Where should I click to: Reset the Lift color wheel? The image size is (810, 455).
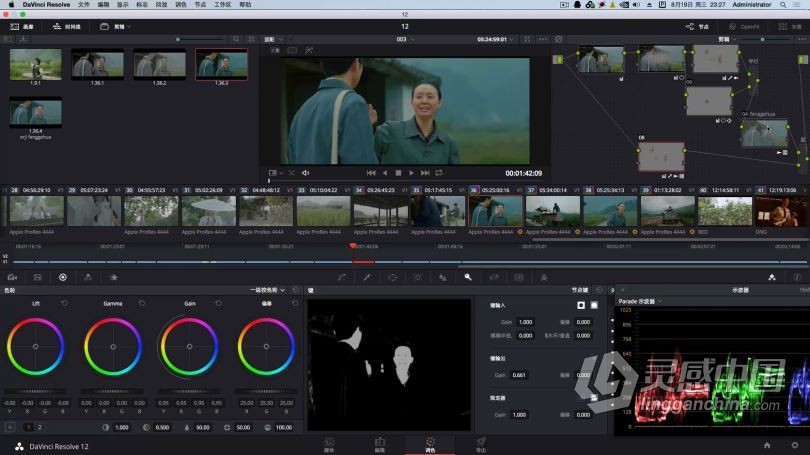point(65,303)
